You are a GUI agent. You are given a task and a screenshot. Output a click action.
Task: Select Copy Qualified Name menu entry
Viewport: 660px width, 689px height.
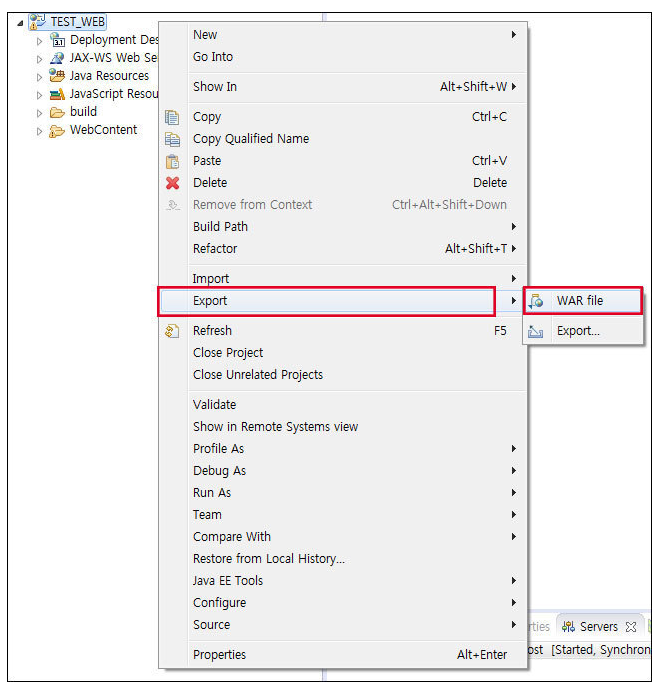[x=343, y=139]
